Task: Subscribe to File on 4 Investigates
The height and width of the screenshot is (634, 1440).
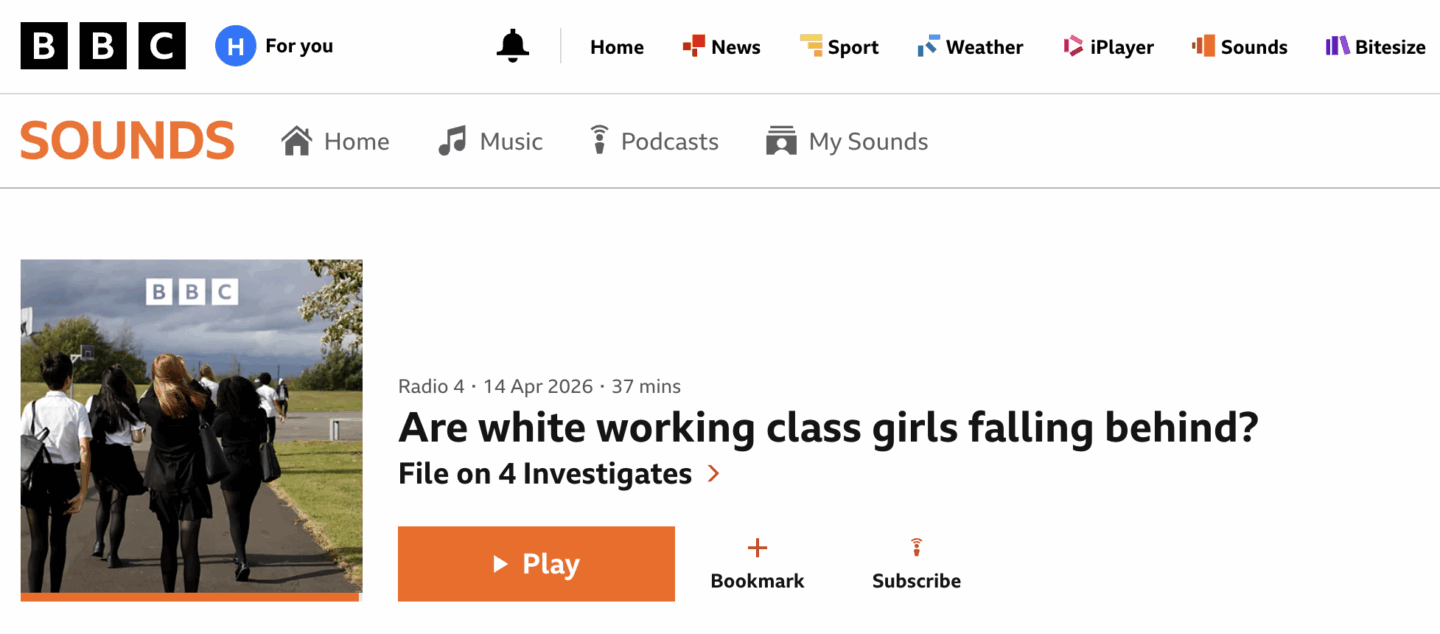Action: pyautogui.click(x=916, y=564)
